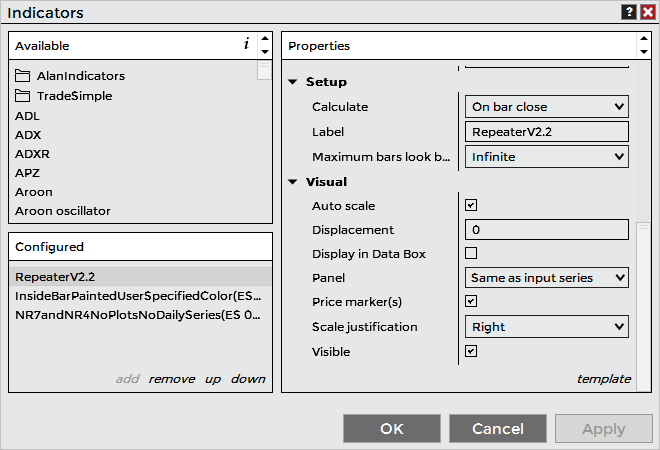Screen dimensions: 660x450
Task: Toggle the Visible checkbox
Action: pos(472,351)
